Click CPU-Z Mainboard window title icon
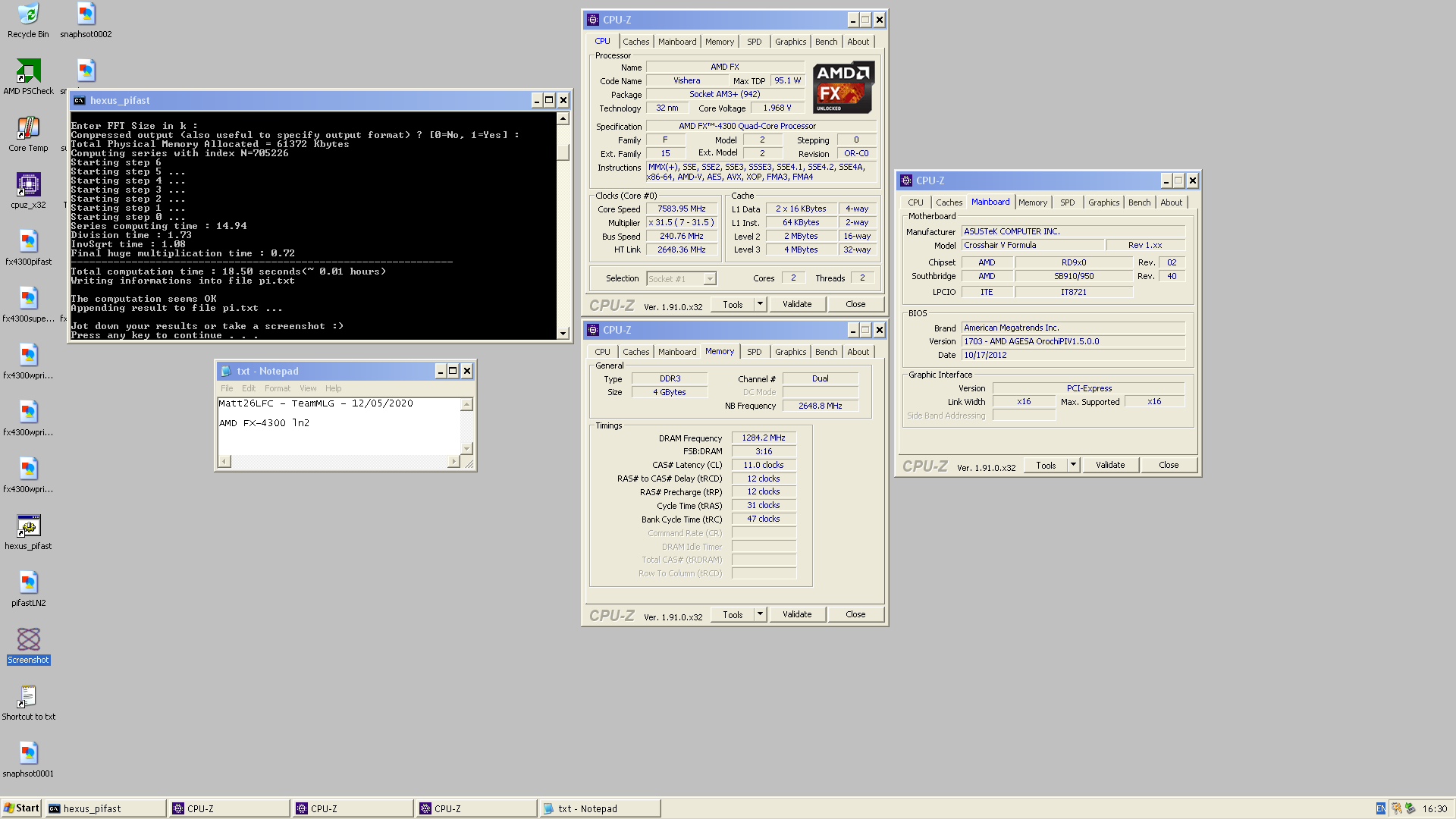 (905, 180)
